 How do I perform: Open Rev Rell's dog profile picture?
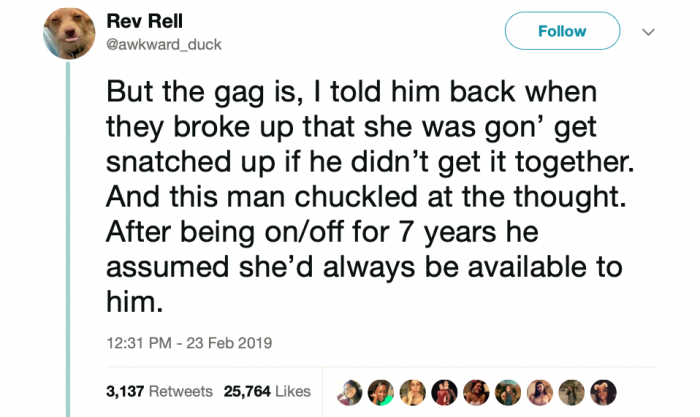click(x=69, y=33)
